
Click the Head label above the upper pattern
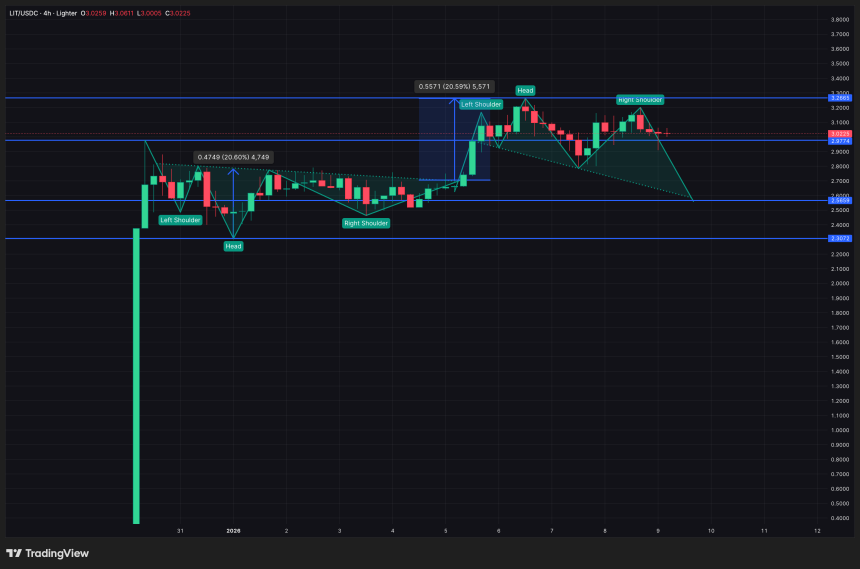[x=525, y=91]
